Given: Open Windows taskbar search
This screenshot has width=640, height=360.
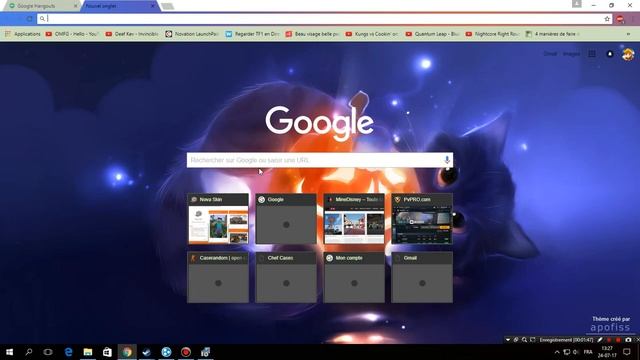Looking at the screenshot, I should (x=29, y=352).
